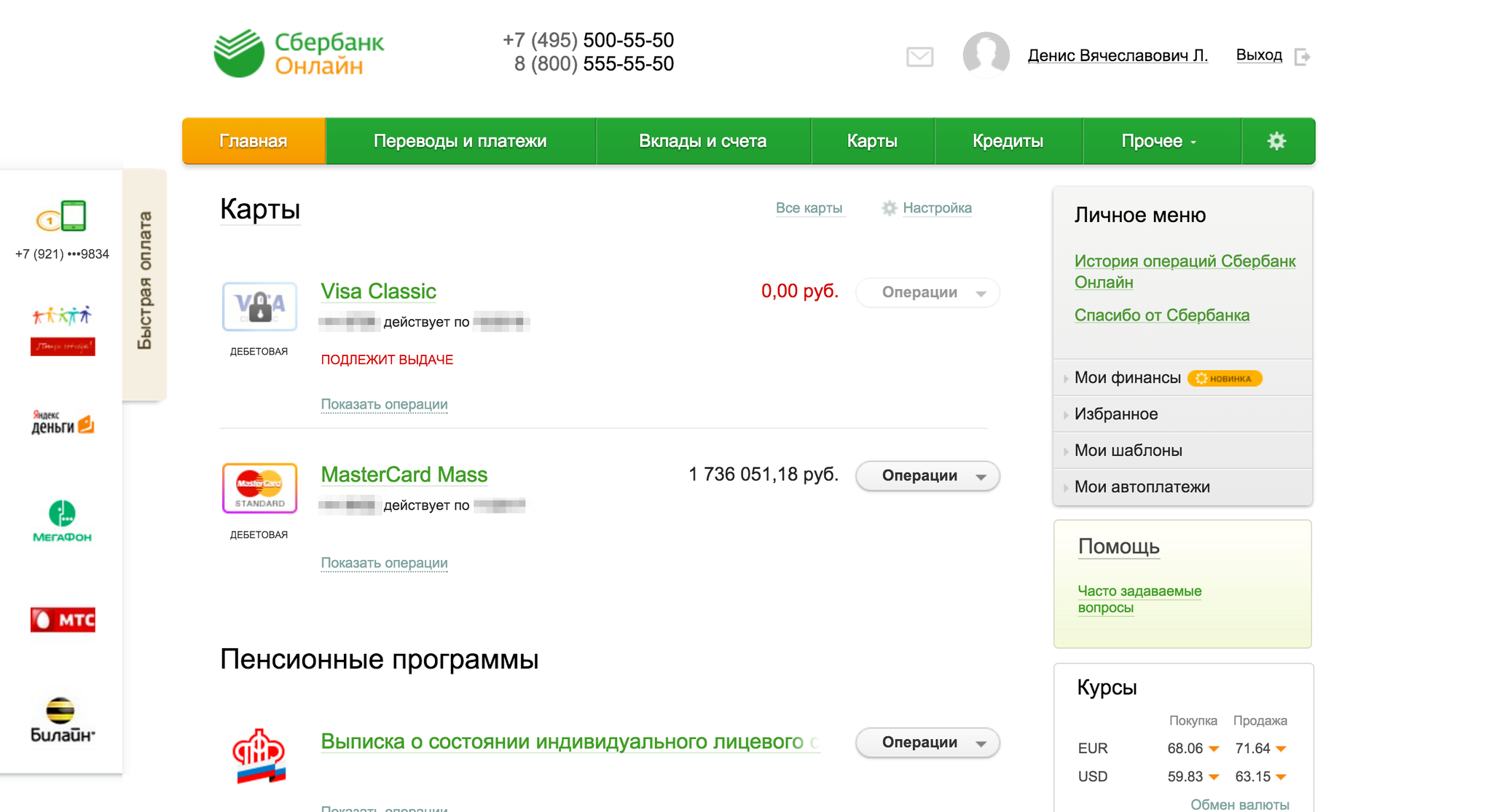Click the user avatar picture

986,55
